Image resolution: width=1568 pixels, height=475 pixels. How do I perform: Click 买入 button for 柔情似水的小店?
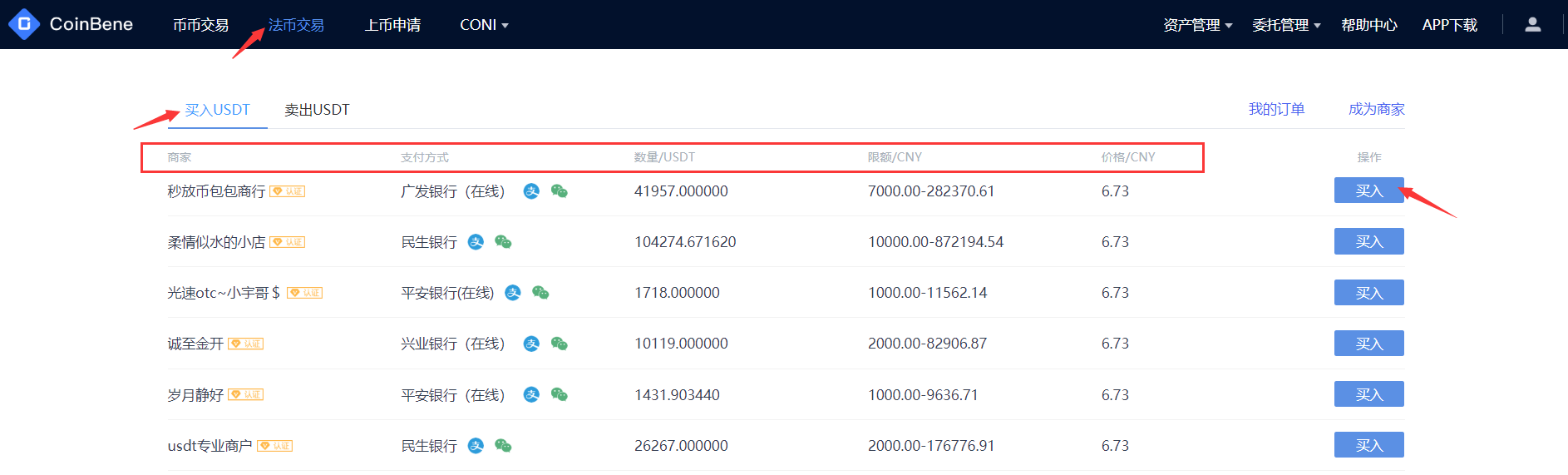pos(1369,241)
